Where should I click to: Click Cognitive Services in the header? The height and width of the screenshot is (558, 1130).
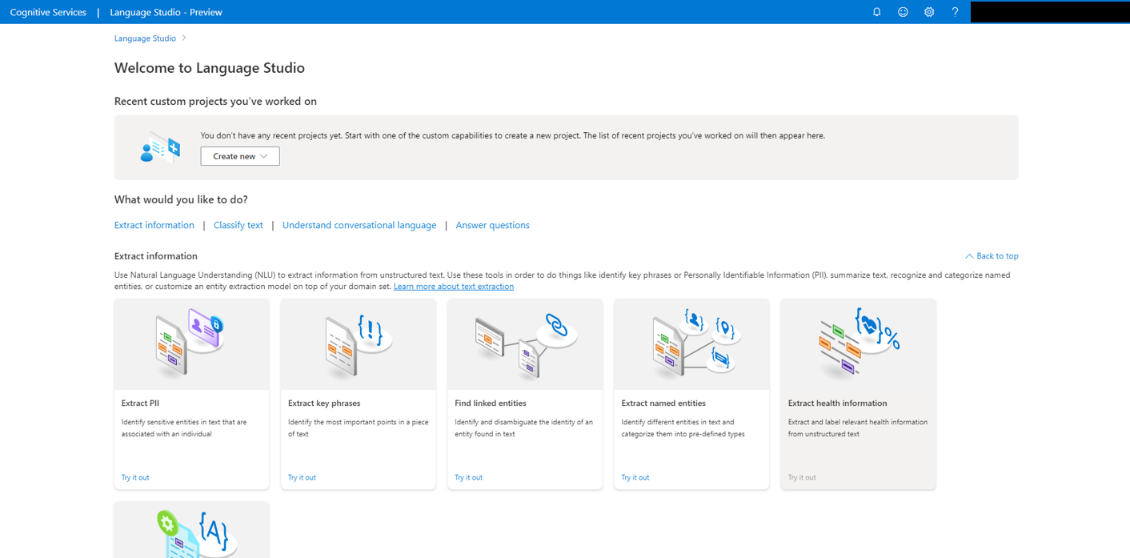click(48, 12)
